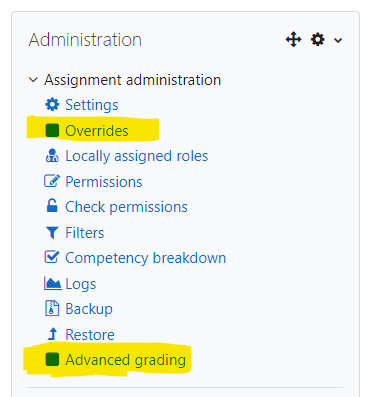Open the Advanced grading link
The height and width of the screenshot is (397, 370).
click(125, 360)
